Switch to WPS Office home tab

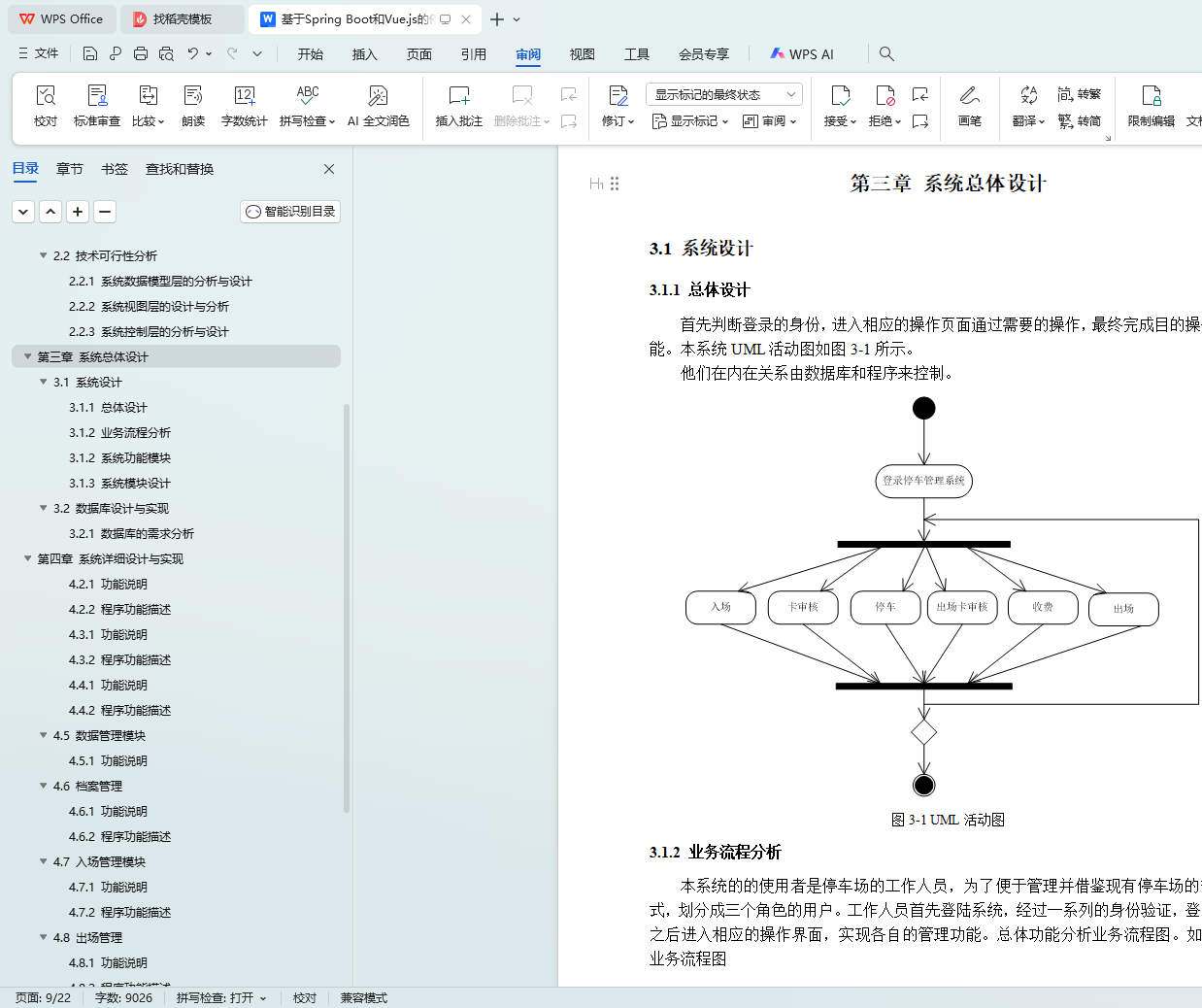(x=61, y=19)
